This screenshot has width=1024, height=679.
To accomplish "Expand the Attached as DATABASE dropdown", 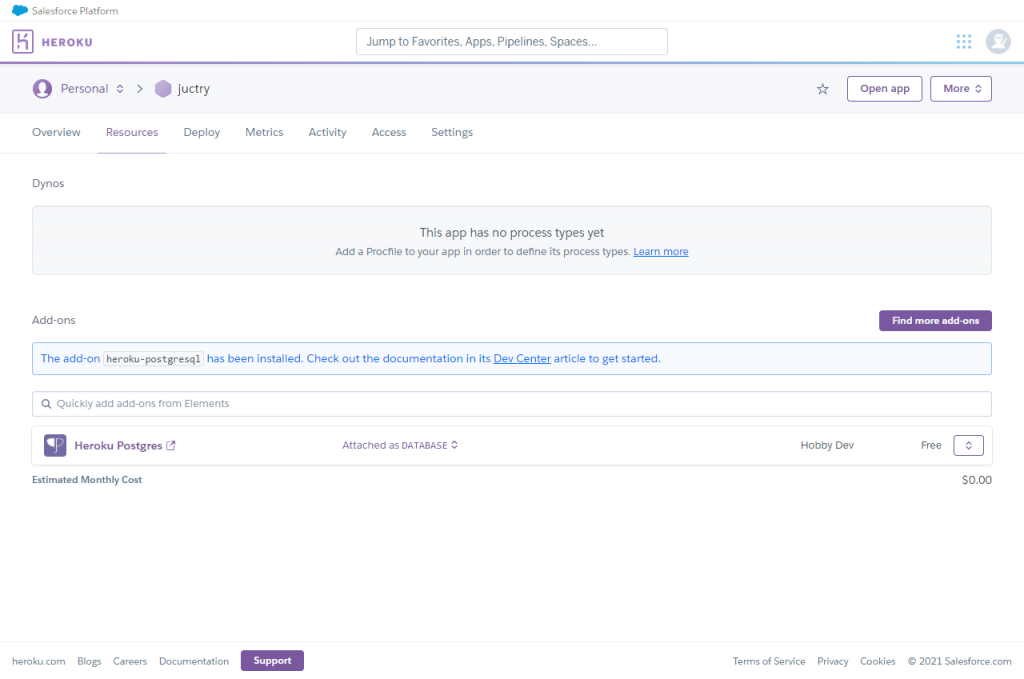I will pos(400,445).
